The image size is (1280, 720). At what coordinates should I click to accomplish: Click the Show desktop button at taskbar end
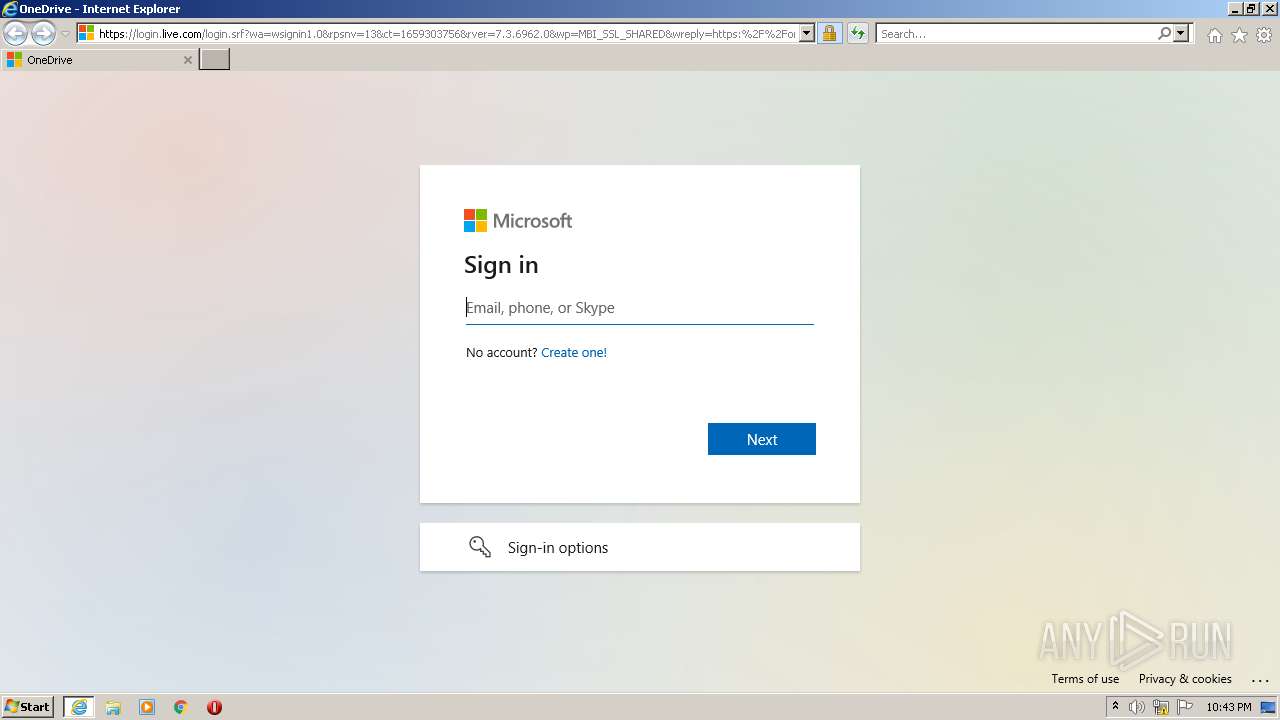click(x=1269, y=707)
